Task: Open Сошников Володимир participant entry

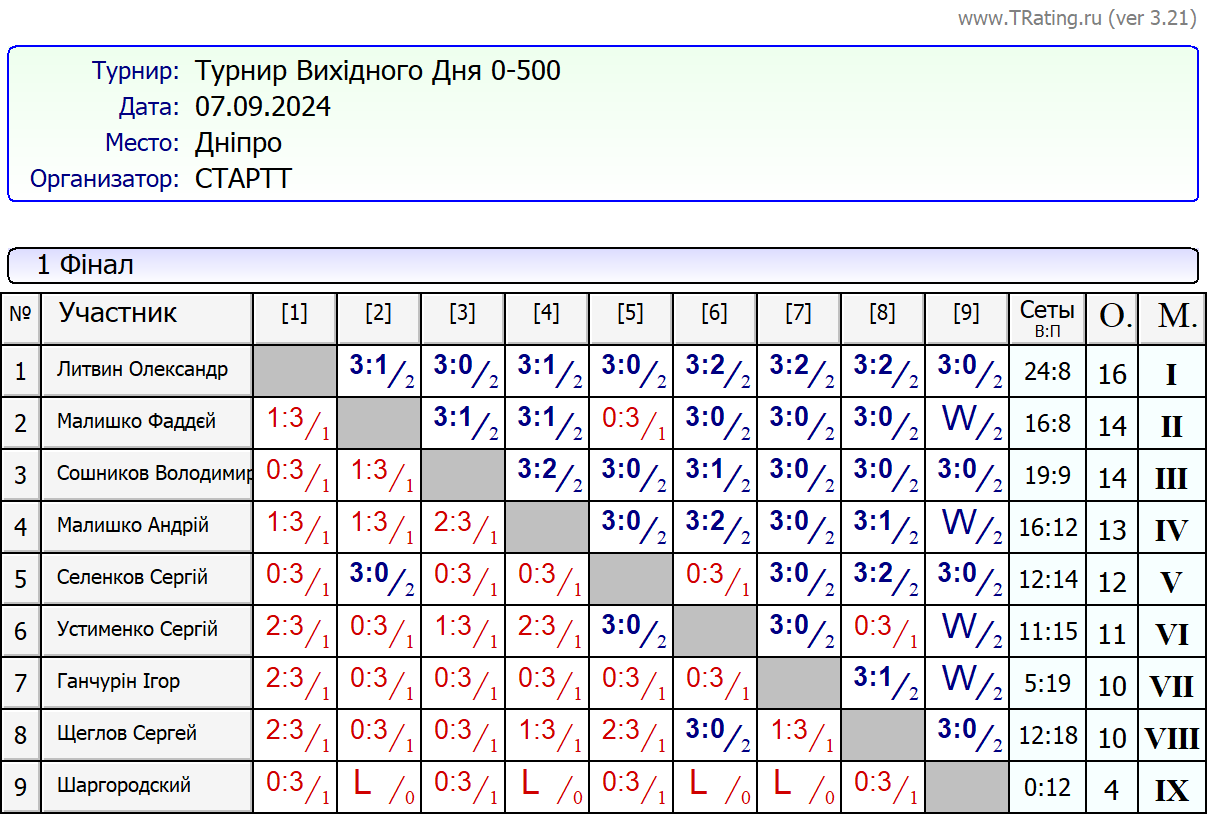Action: 146,474
